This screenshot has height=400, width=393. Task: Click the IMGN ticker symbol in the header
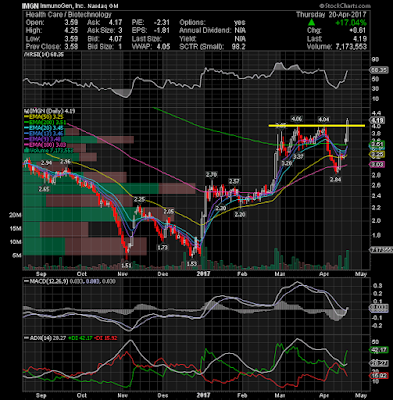(x=29, y=6)
